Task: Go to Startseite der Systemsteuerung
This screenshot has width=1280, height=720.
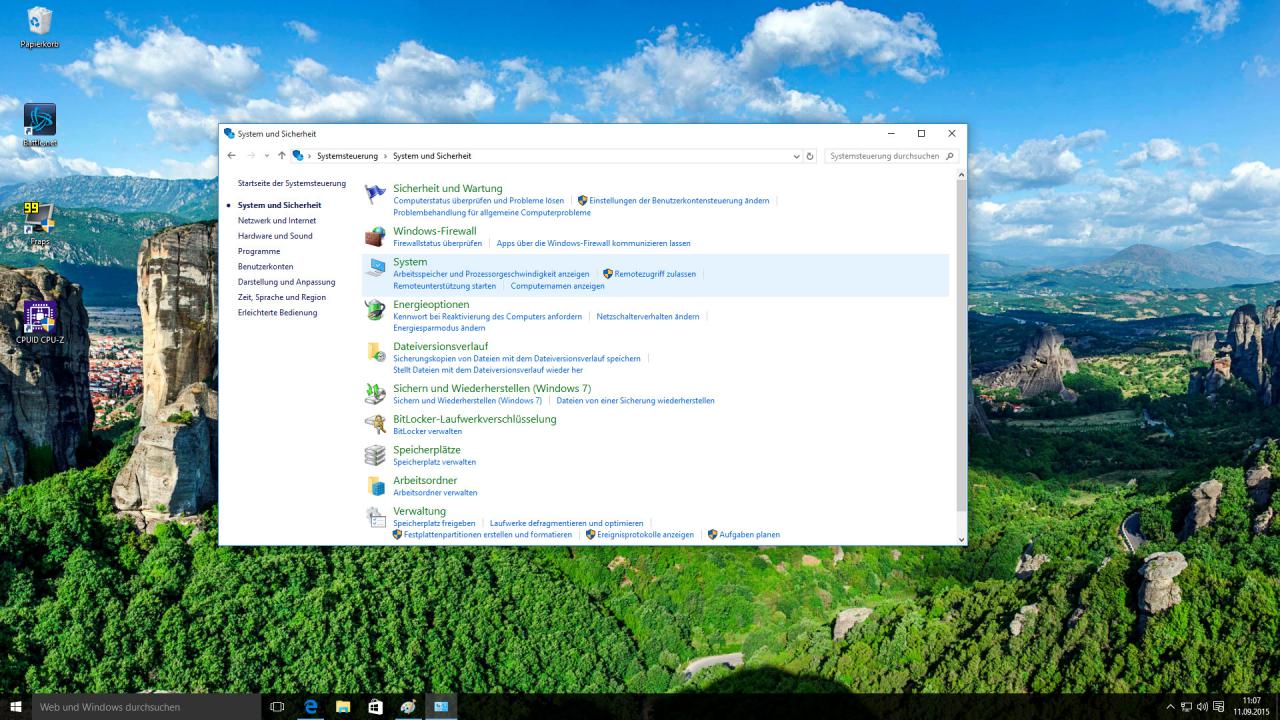Action: click(292, 183)
